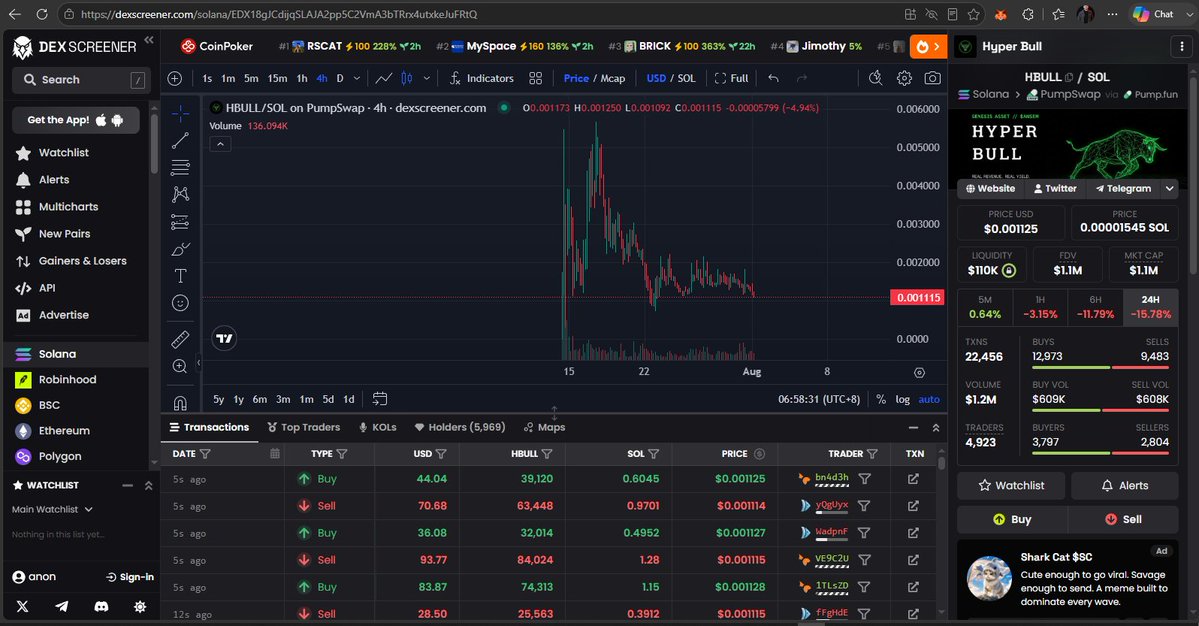Open the Top Traders tab
The image size is (1199, 626).
click(304, 427)
